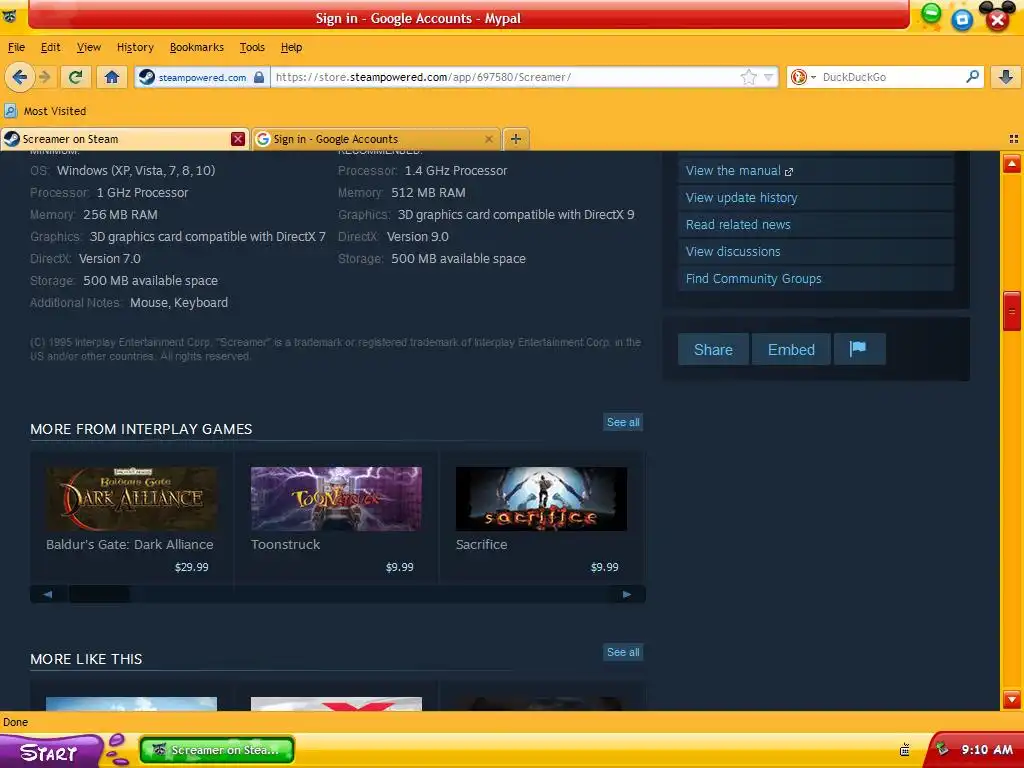Click the MORE FROM INTERPLAY GAMES heading
The image size is (1024, 768).
pyautogui.click(x=141, y=429)
